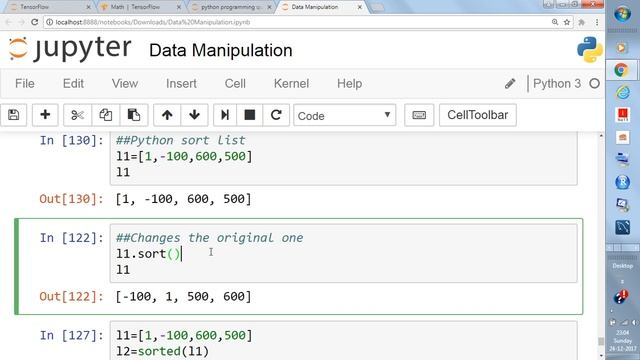This screenshot has height=360, width=640.
Task: Click the CellToolbar button
Action: 478,115
